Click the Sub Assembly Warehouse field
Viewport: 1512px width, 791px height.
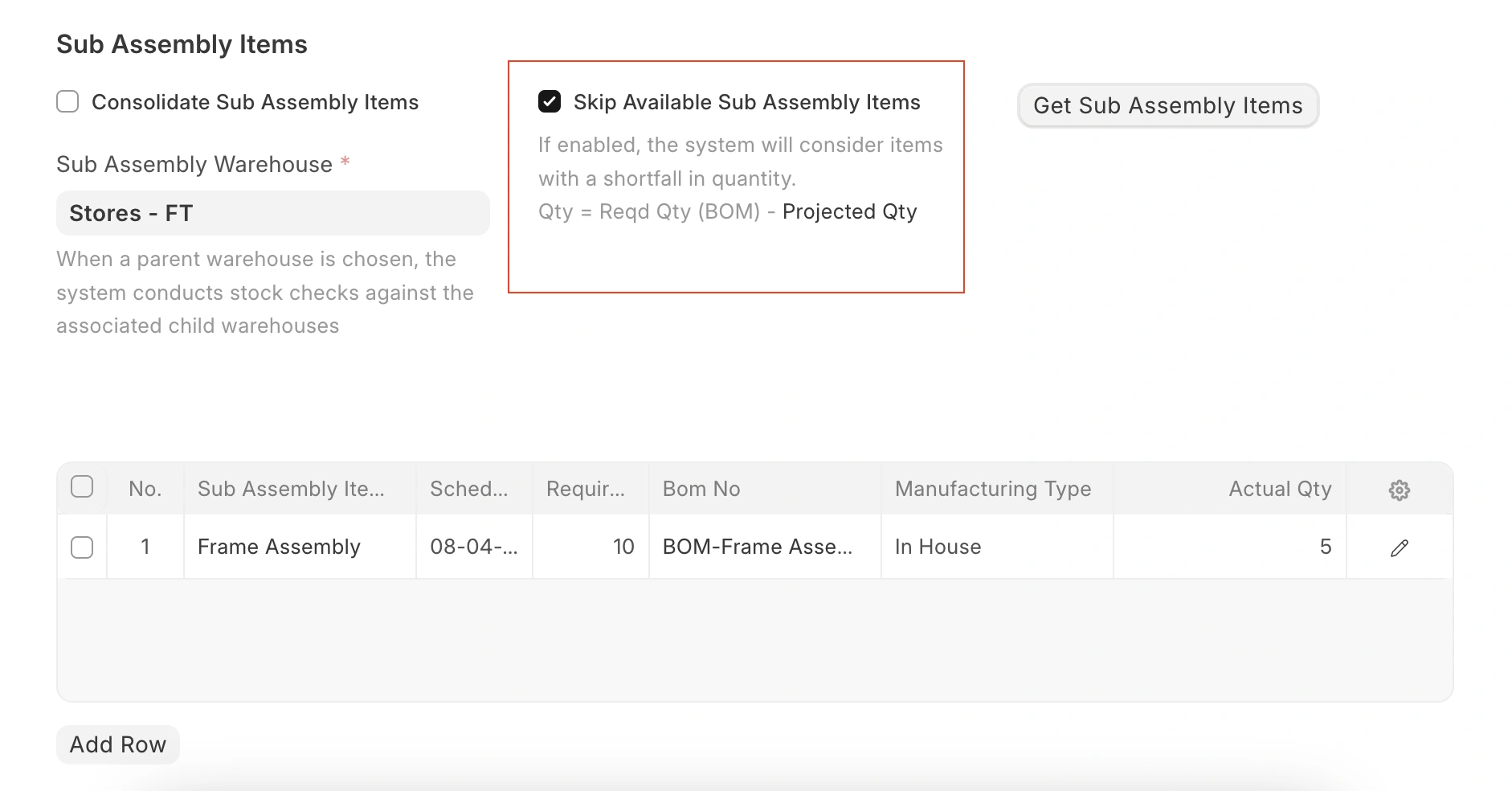point(272,213)
